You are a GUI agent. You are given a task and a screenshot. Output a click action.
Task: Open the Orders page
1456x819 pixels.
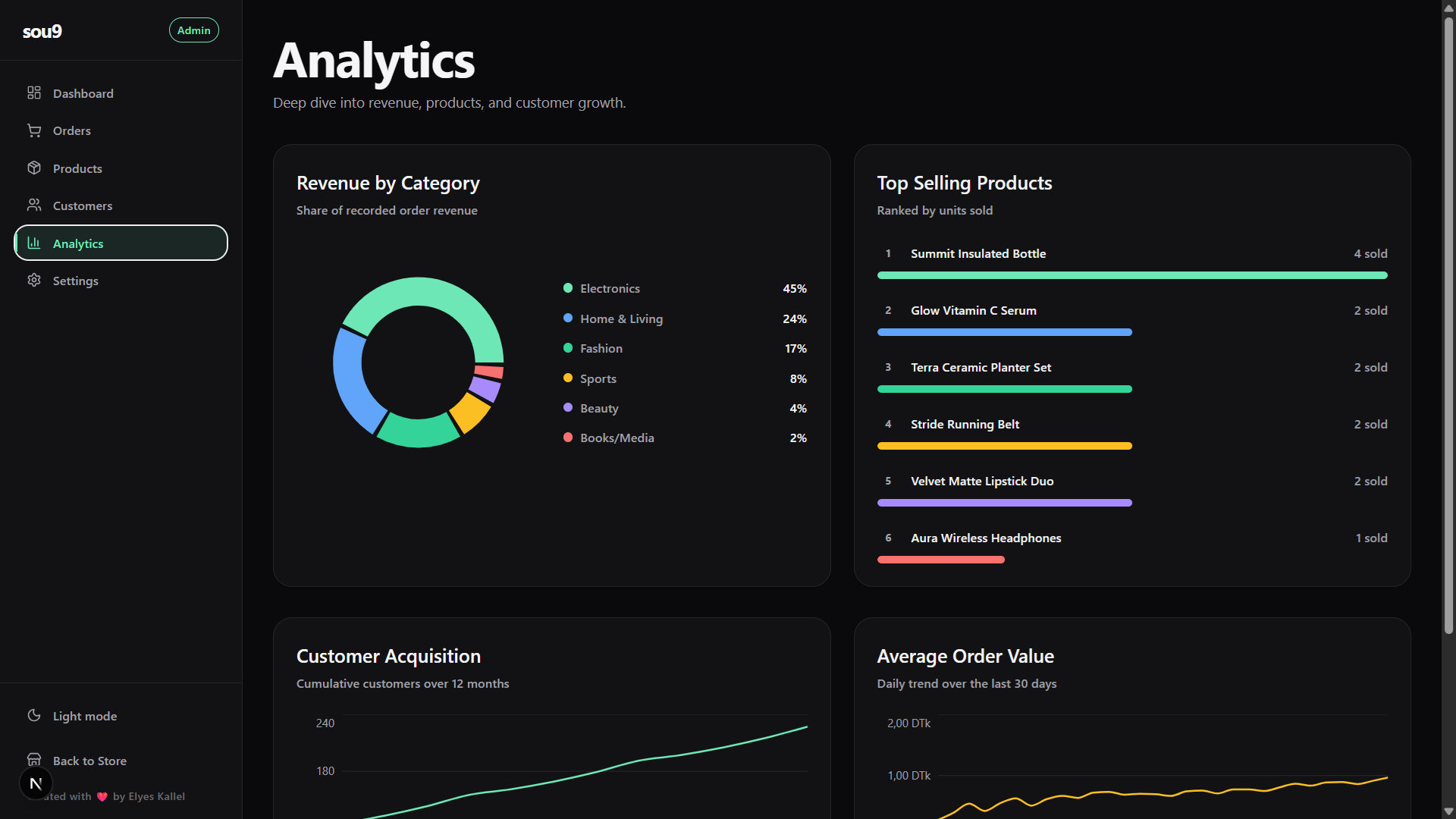pos(121,130)
